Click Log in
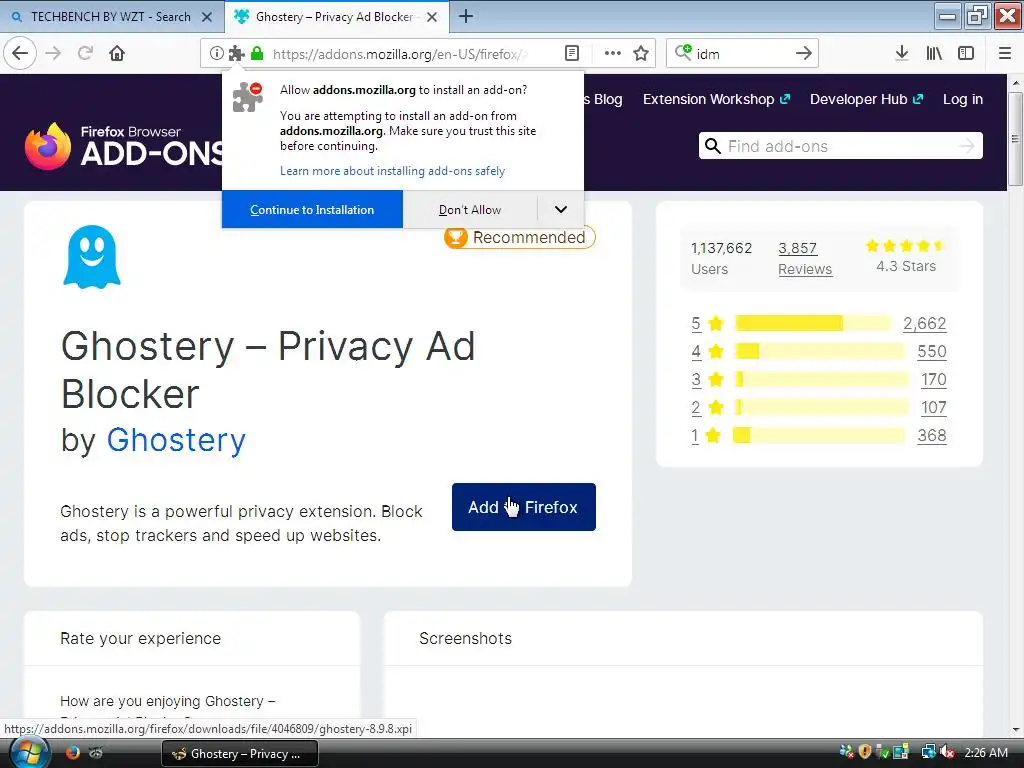The height and width of the screenshot is (768, 1024). [x=963, y=99]
